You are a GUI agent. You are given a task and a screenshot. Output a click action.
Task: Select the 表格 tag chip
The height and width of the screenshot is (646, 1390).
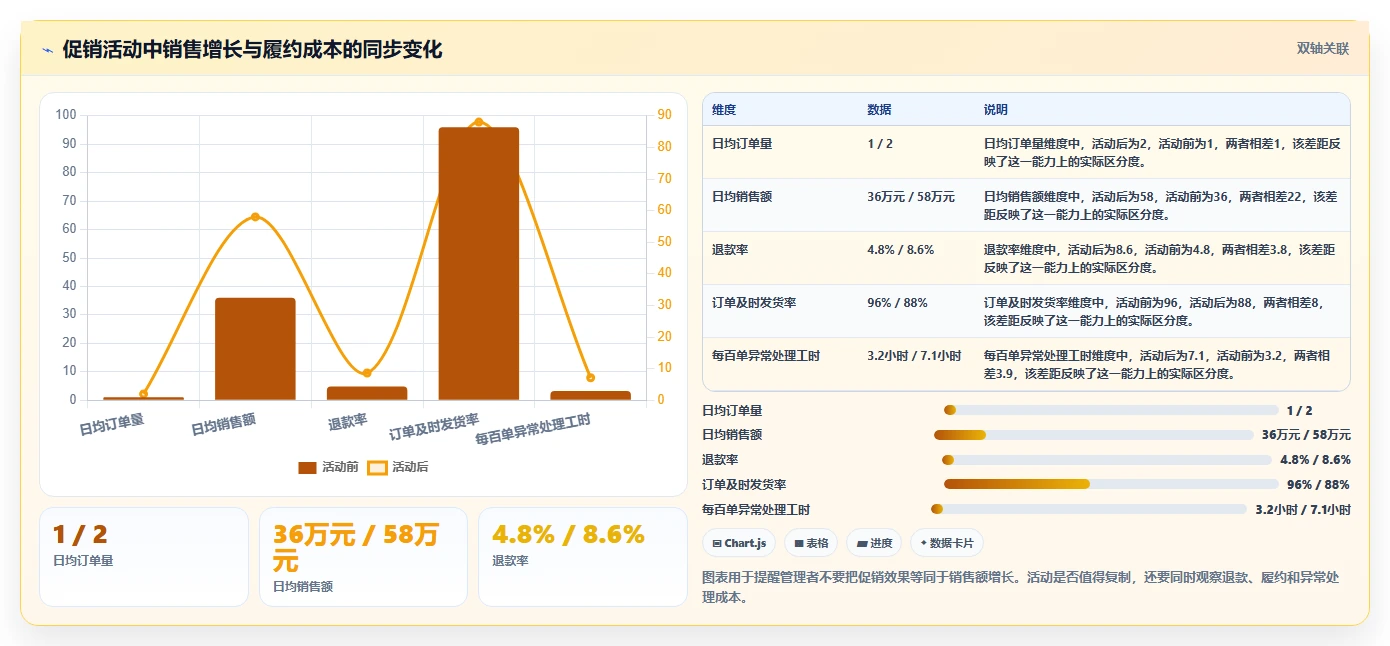click(811, 543)
